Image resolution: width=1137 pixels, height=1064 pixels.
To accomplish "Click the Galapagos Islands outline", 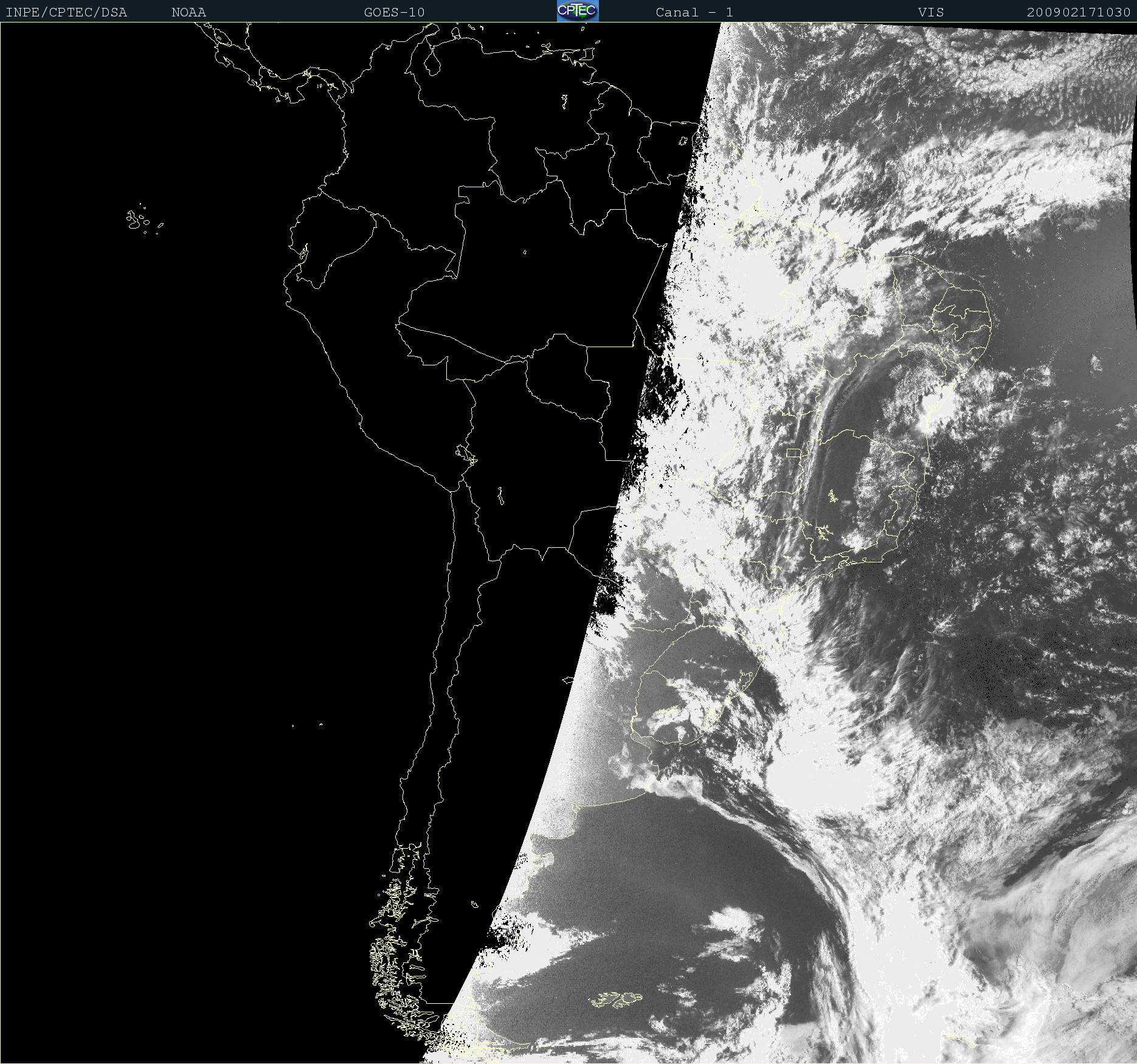I will tap(144, 219).
